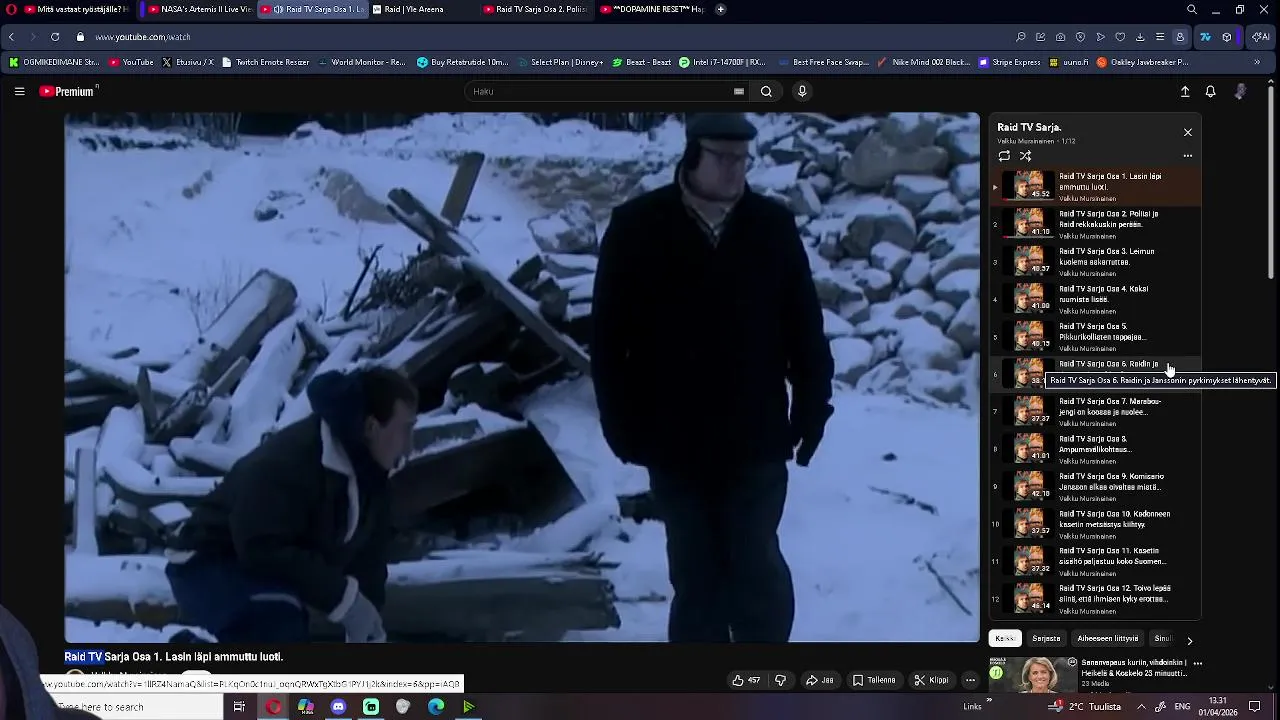The width and height of the screenshot is (1280, 720).
Task: Go back in browser history
Action: click(11, 37)
